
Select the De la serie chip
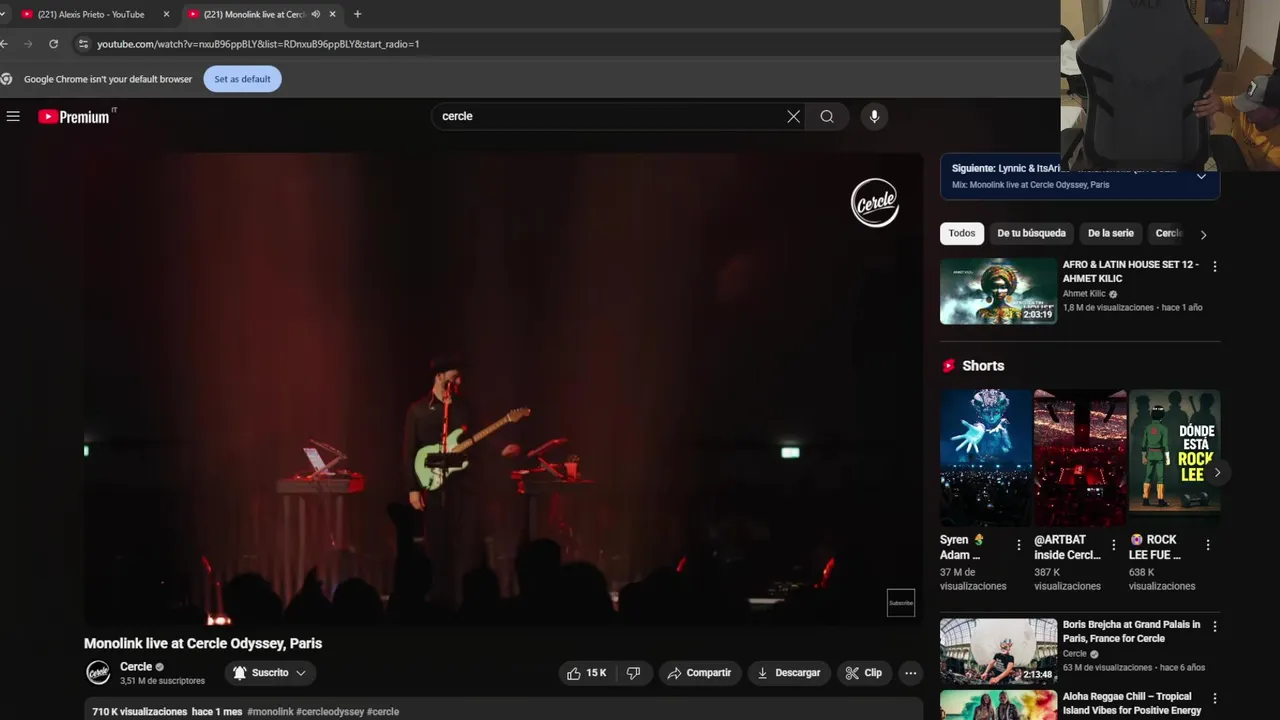pyautogui.click(x=1110, y=233)
